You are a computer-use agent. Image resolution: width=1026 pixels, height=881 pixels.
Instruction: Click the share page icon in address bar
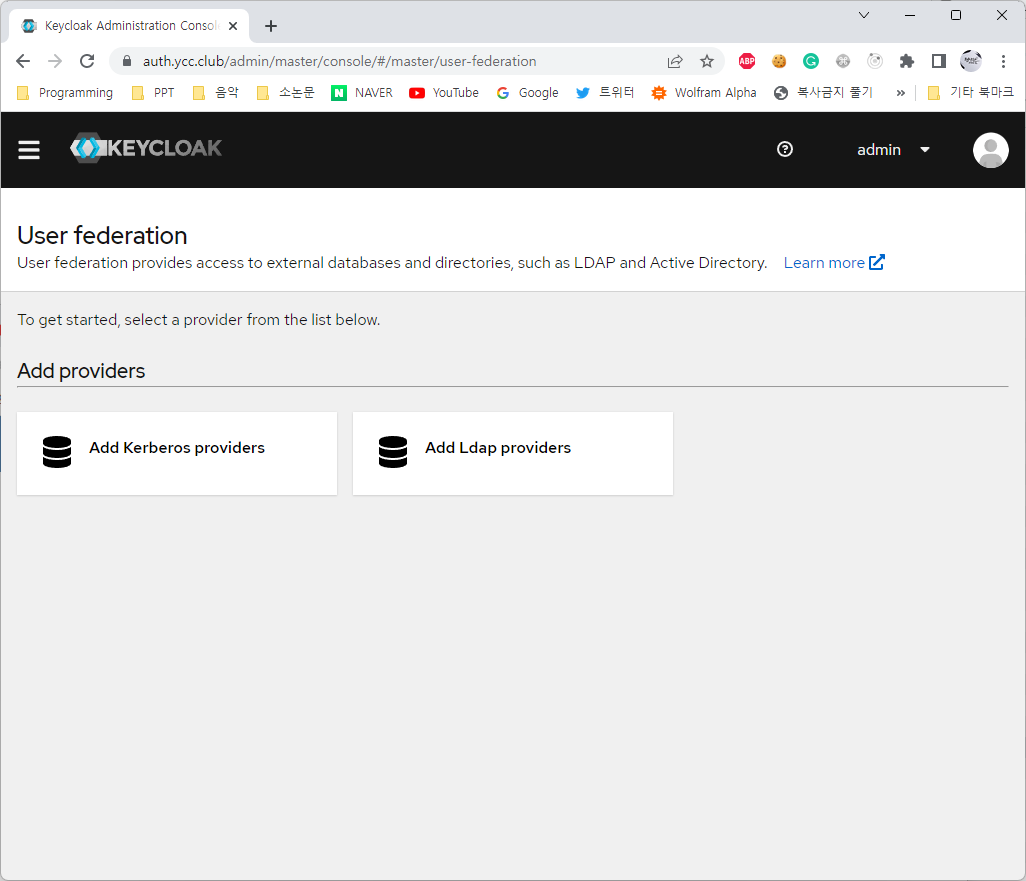(x=675, y=61)
